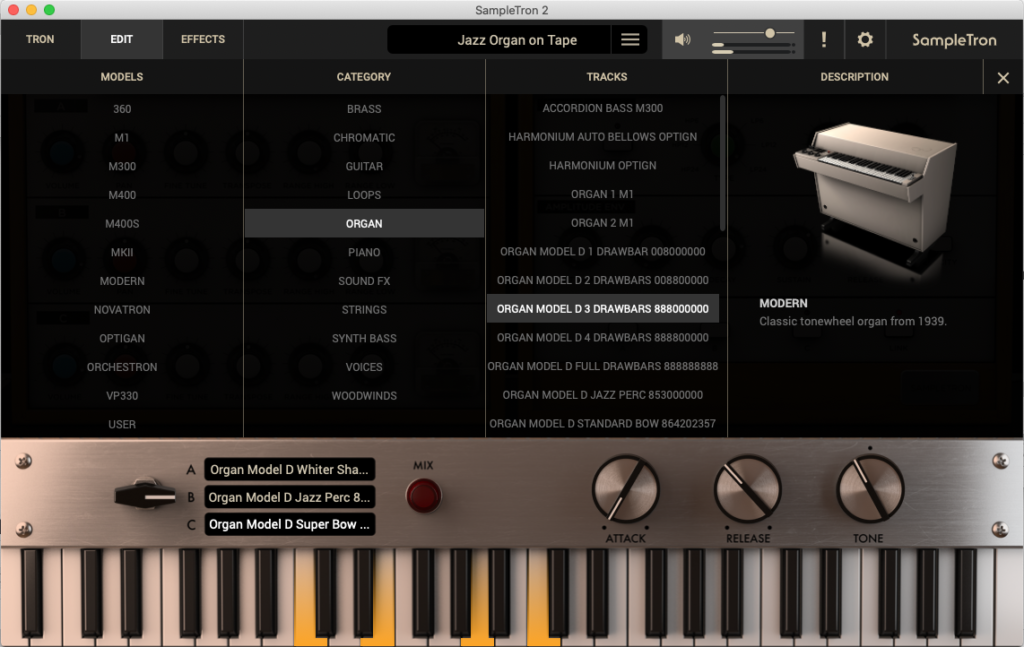Open the hamburger preset menu
The height and width of the screenshot is (647, 1024).
pyautogui.click(x=630, y=40)
